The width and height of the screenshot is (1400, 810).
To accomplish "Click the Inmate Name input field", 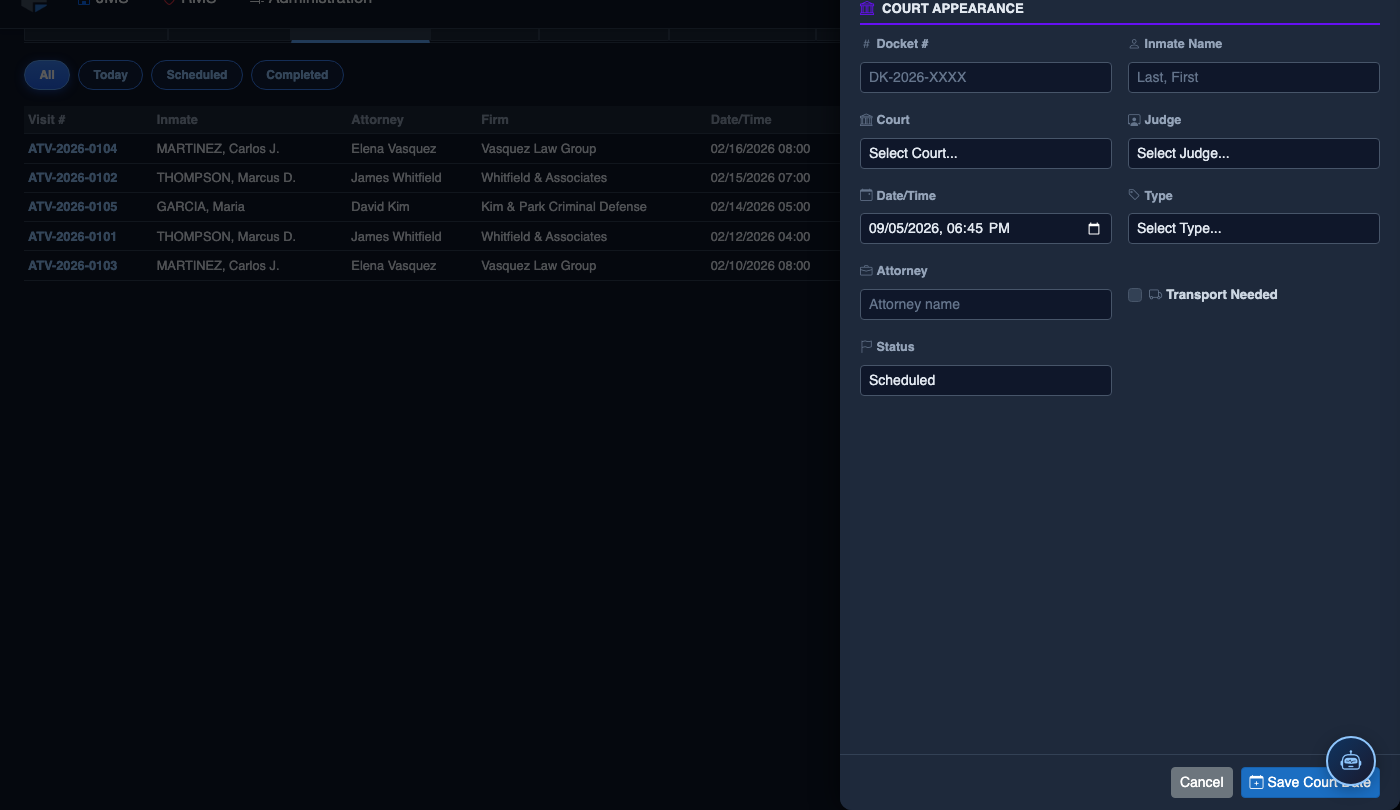I will coord(1254,77).
